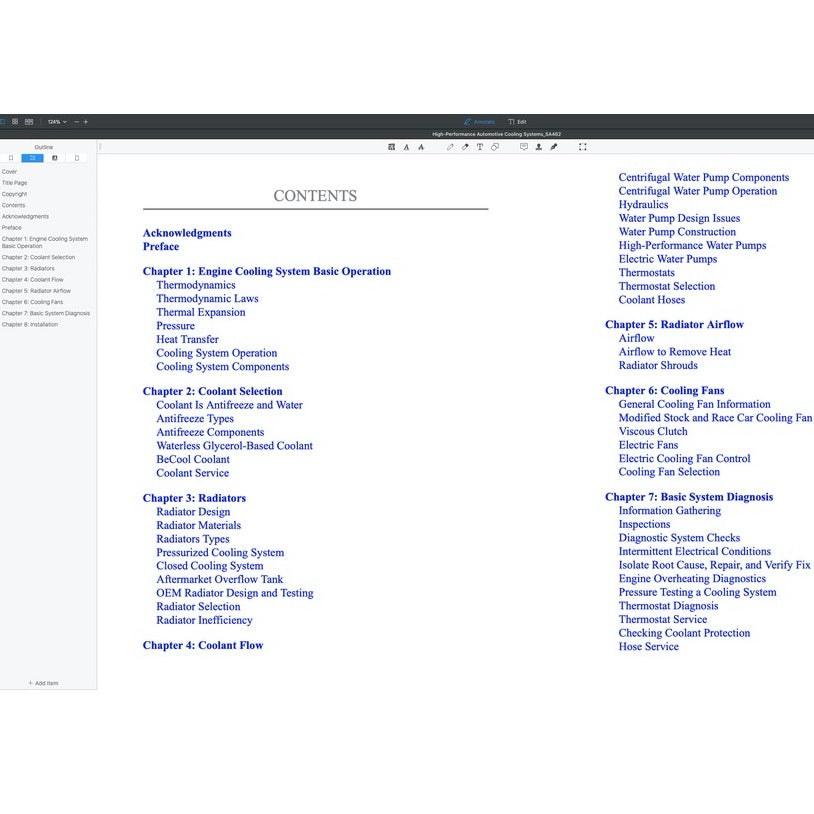Select the Highlight text tool
Viewport: 814px width, 814px height.
tap(392, 147)
